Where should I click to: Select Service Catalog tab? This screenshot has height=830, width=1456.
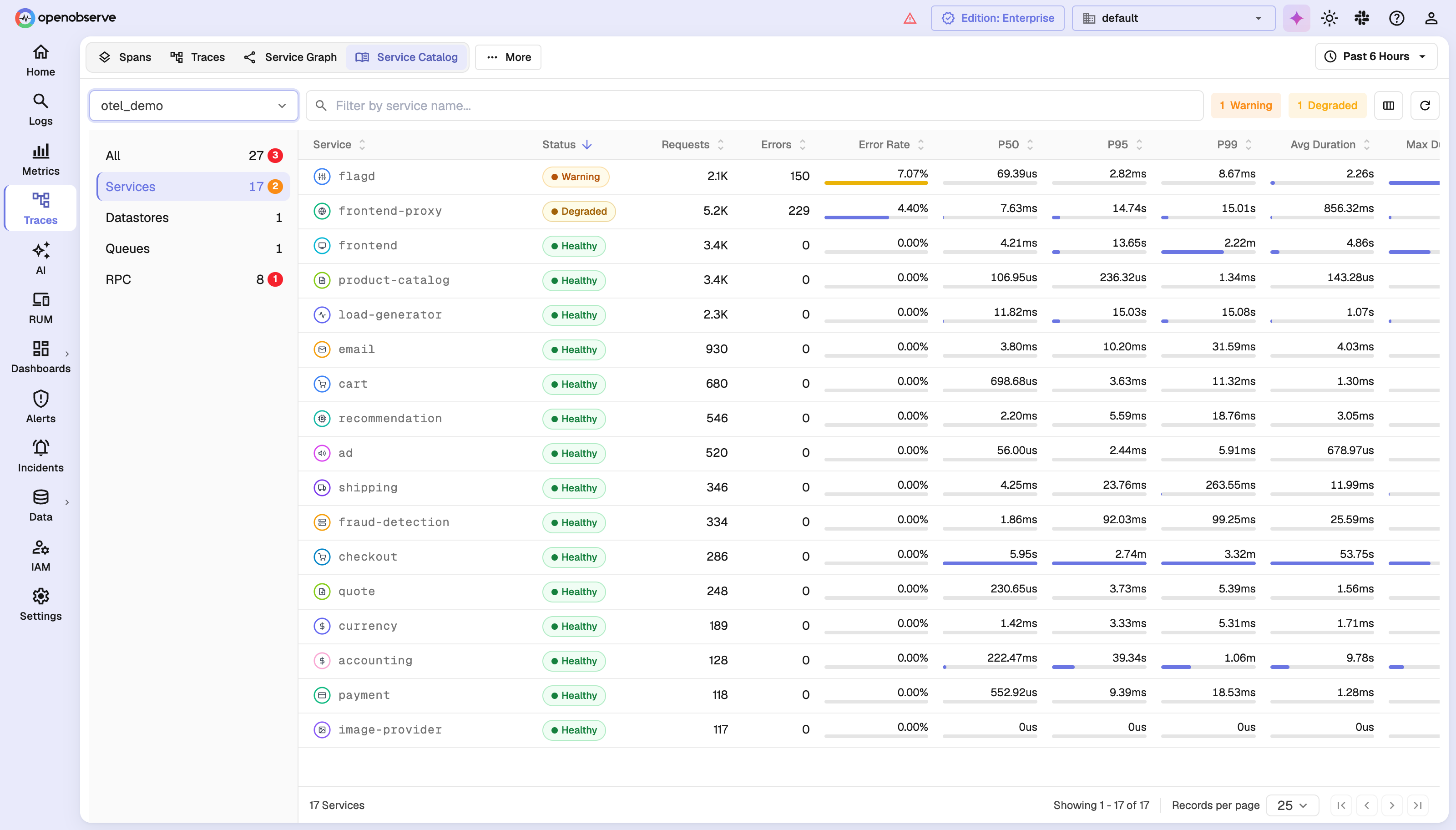(x=407, y=57)
